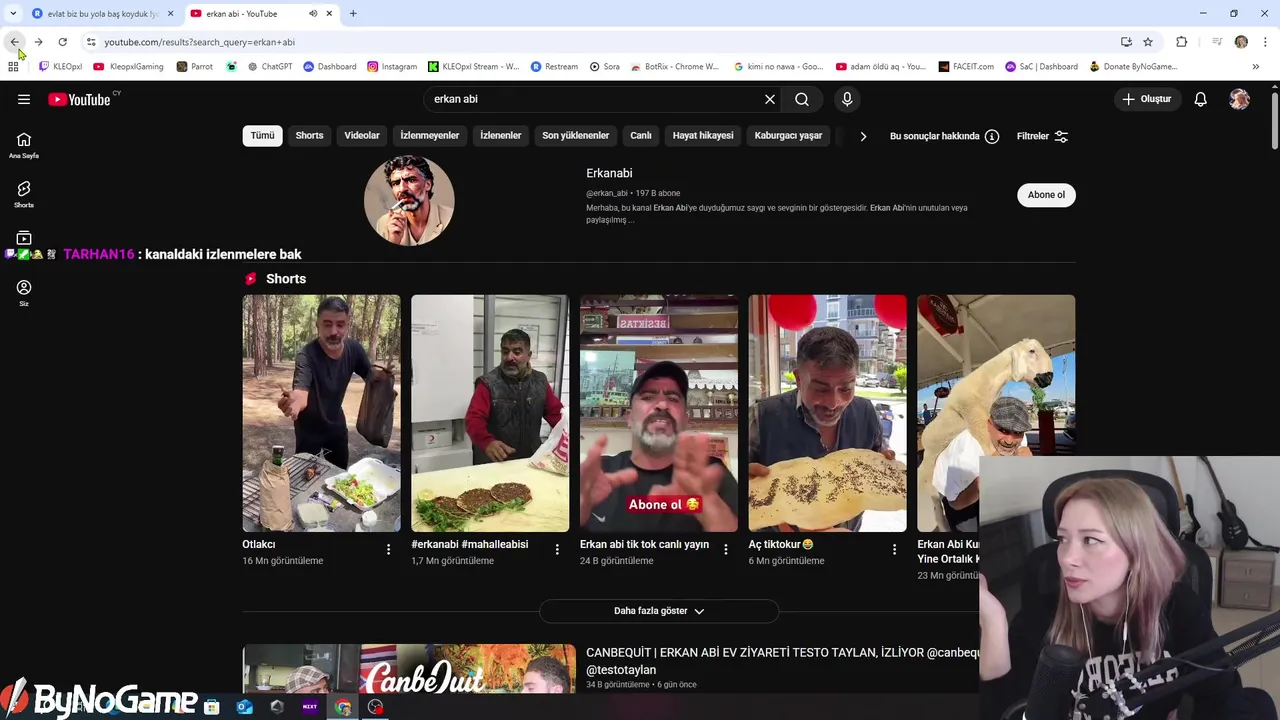Open the Filtreler filter options
Screen dimensions: 1280x720
tap(1042, 136)
